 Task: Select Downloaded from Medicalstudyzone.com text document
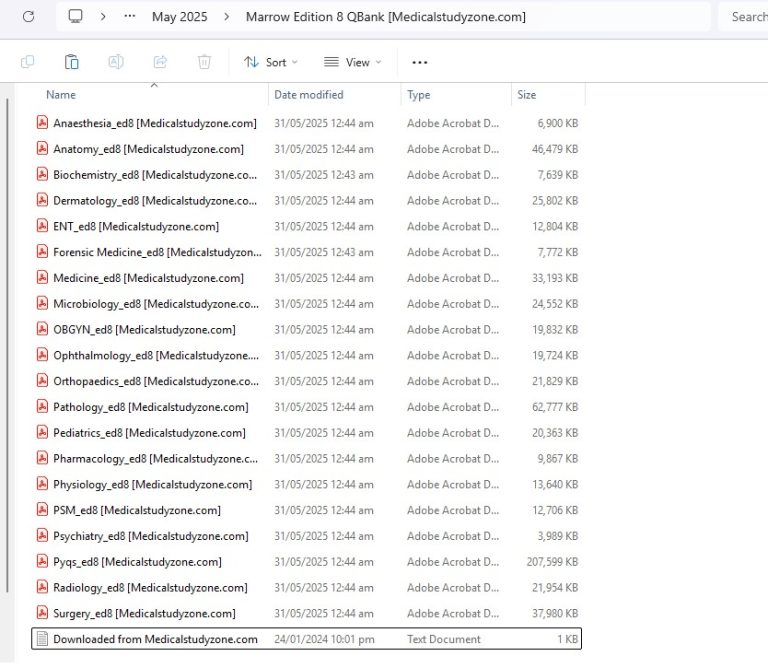pyautogui.click(x=155, y=639)
